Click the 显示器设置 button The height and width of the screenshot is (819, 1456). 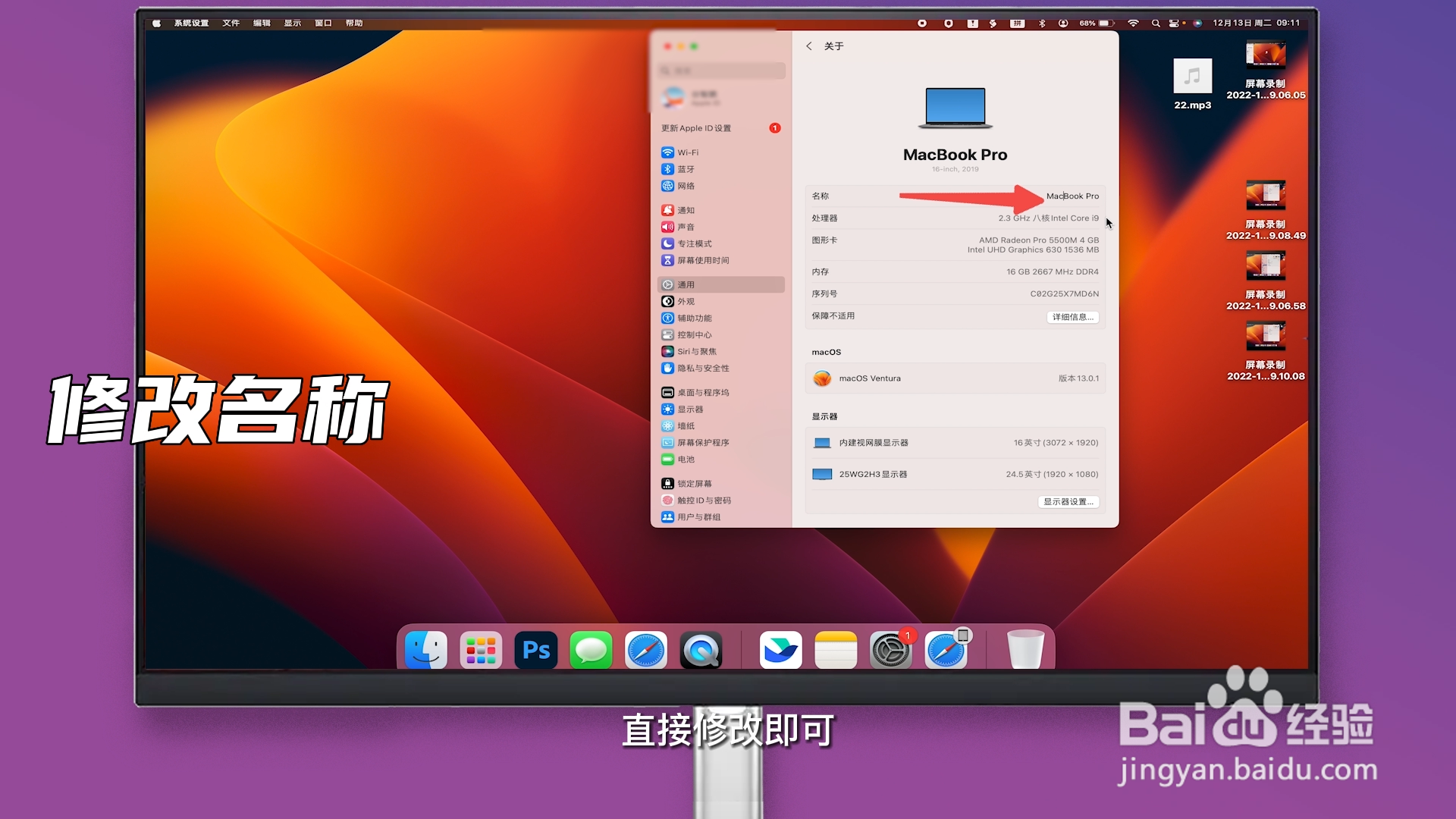[1068, 501]
